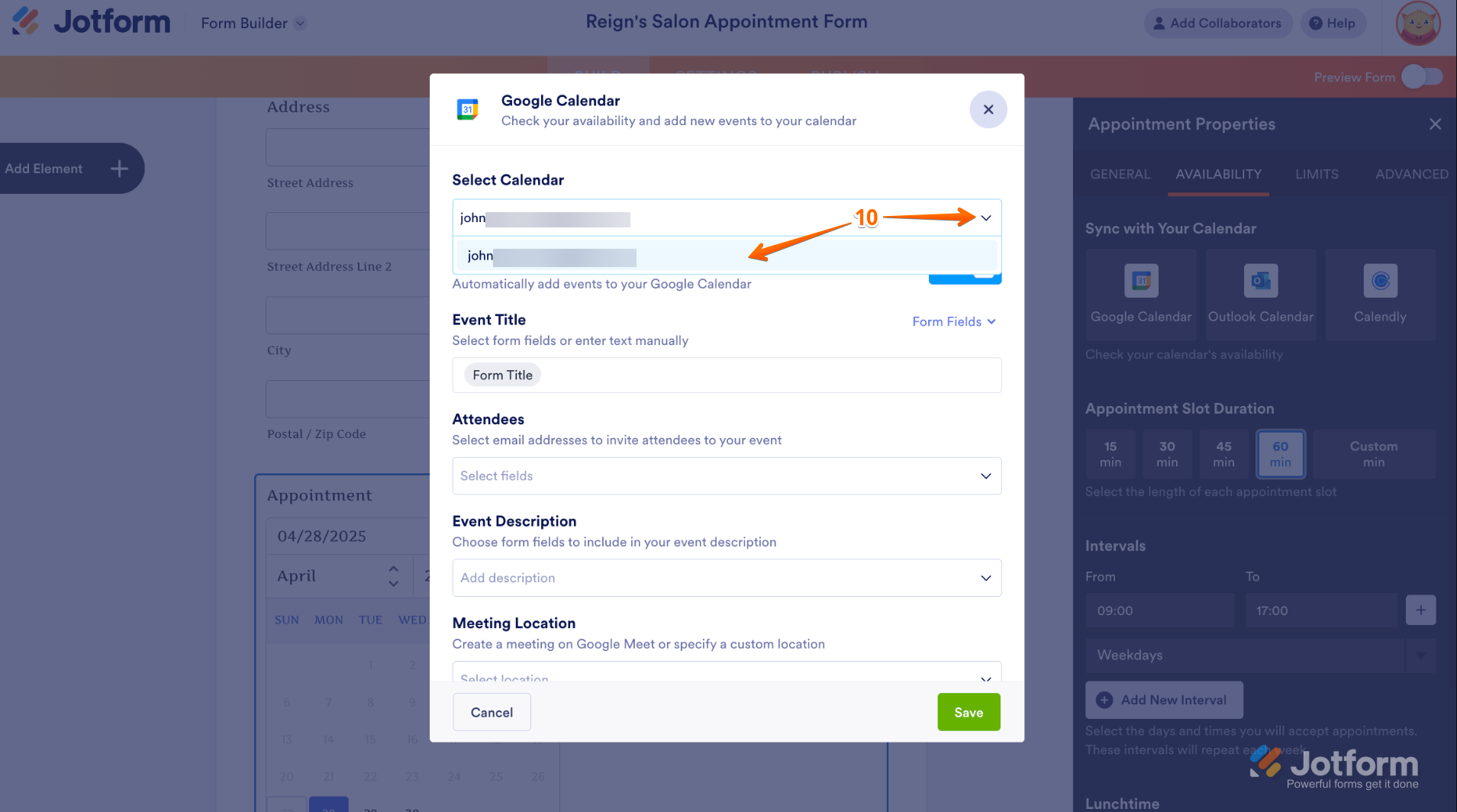Select the 60 min slot duration
The width and height of the screenshot is (1457, 812).
(x=1280, y=454)
